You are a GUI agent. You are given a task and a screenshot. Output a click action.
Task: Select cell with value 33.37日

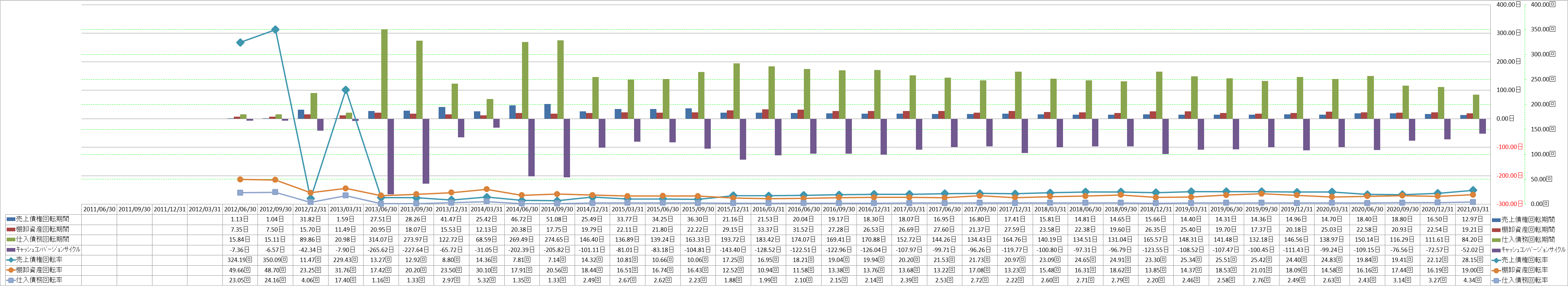tap(769, 229)
